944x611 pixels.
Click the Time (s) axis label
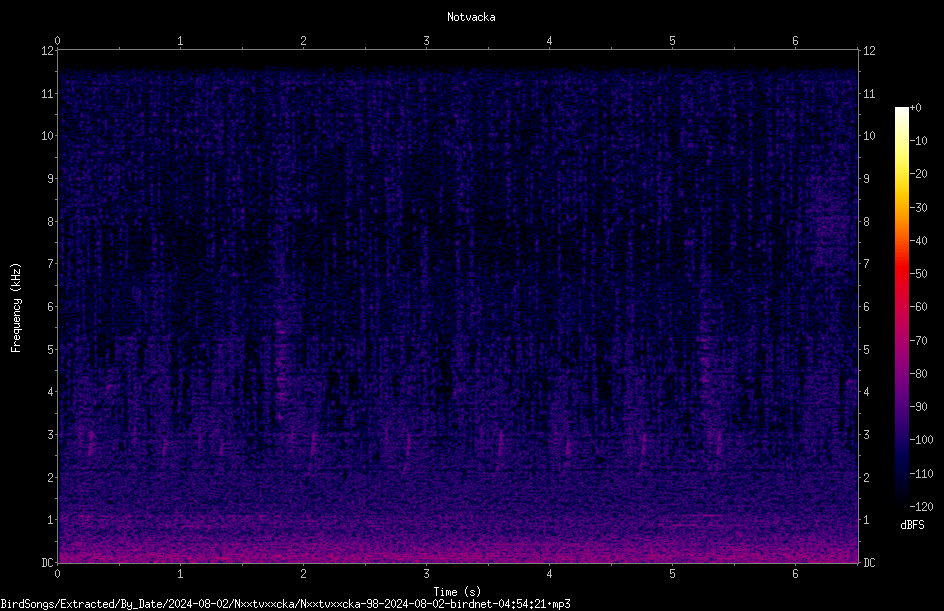[458, 592]
